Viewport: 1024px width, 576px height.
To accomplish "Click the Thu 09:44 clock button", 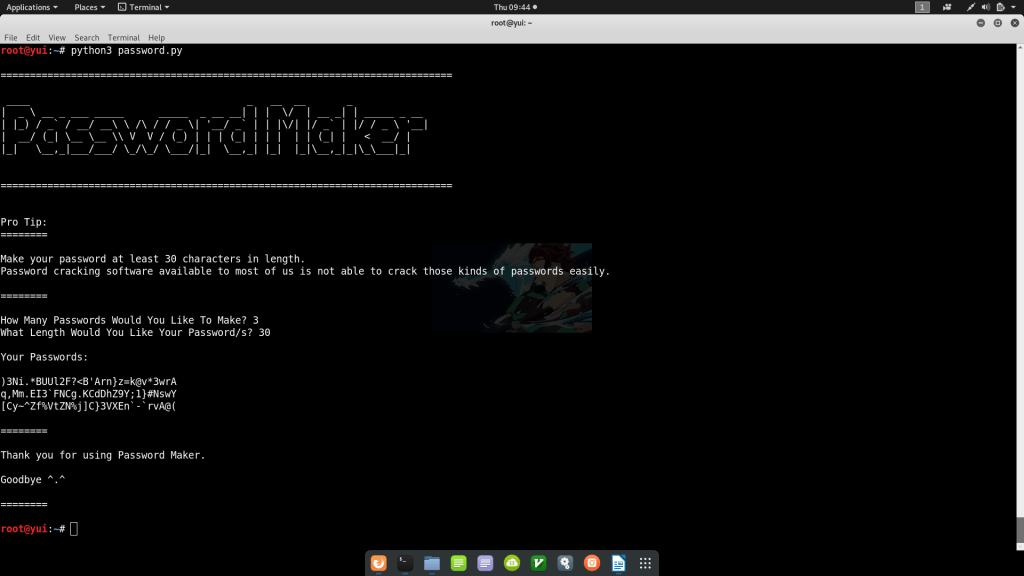I will tap(514, 7).
